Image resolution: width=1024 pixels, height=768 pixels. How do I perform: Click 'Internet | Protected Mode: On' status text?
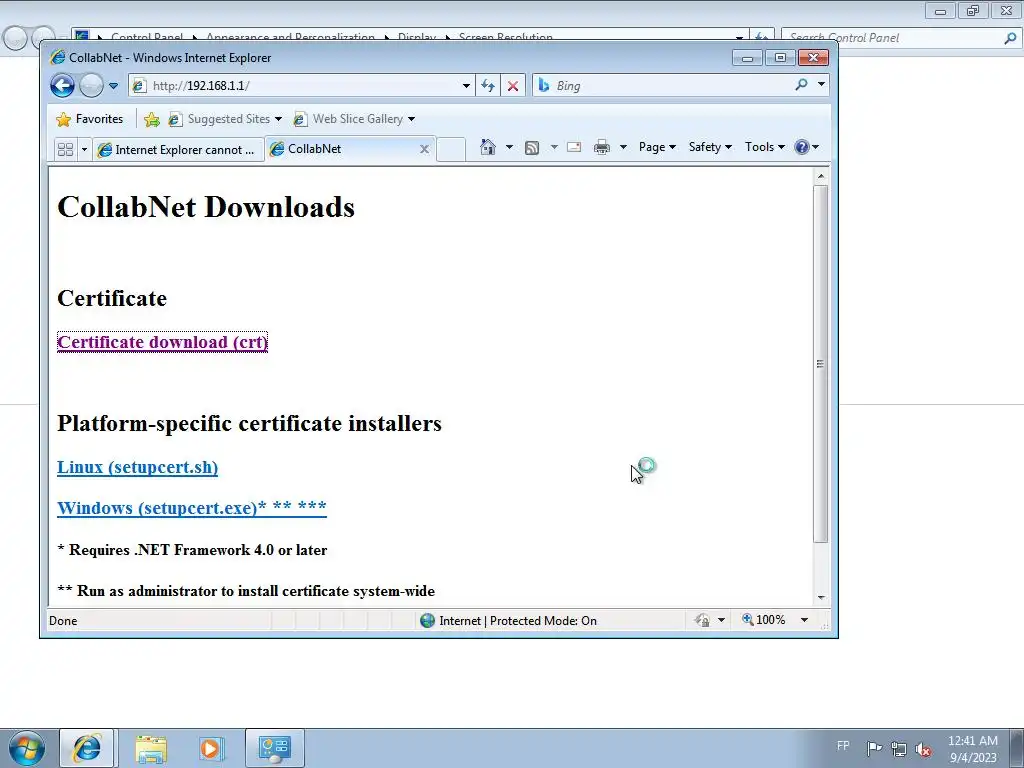click(518, 620)
